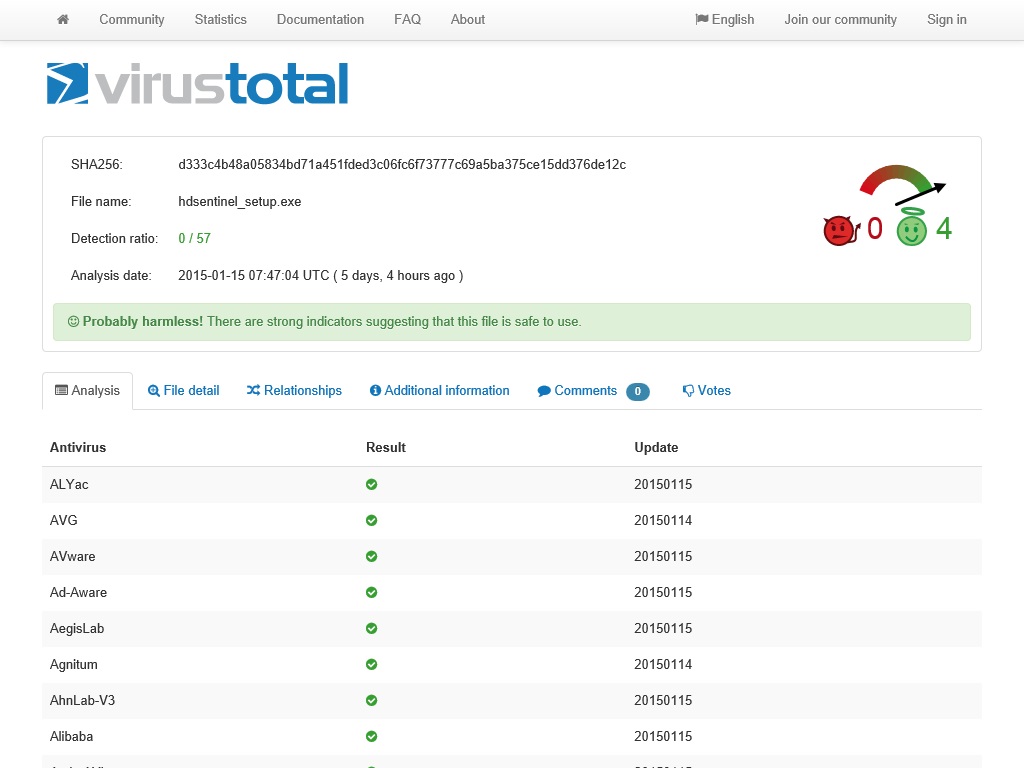
Task: Click the green check icon for ALYac
Action: (372, 485)
